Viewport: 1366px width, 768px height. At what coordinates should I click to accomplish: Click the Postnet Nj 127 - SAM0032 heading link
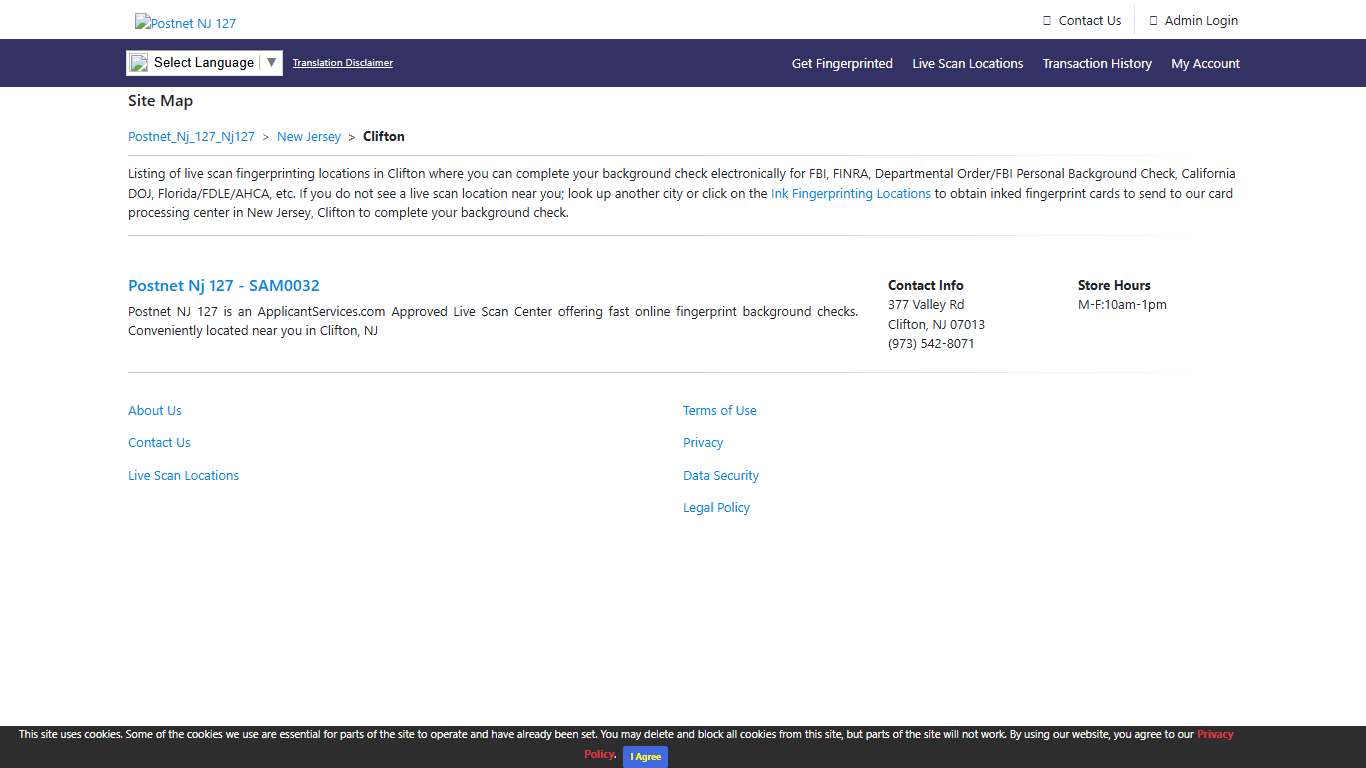pyautogui.click(x=223, y=286)
